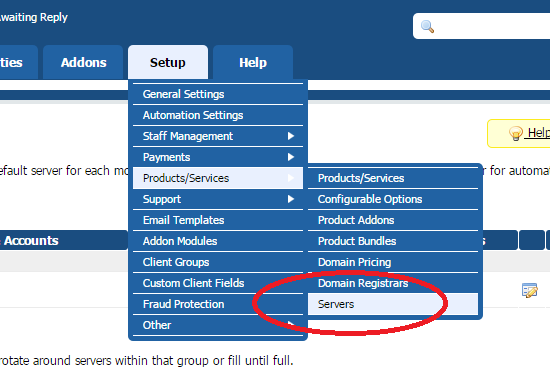Choose Servers in the submenu
Viewport: 550px width, 370px height.
(393, 304)
